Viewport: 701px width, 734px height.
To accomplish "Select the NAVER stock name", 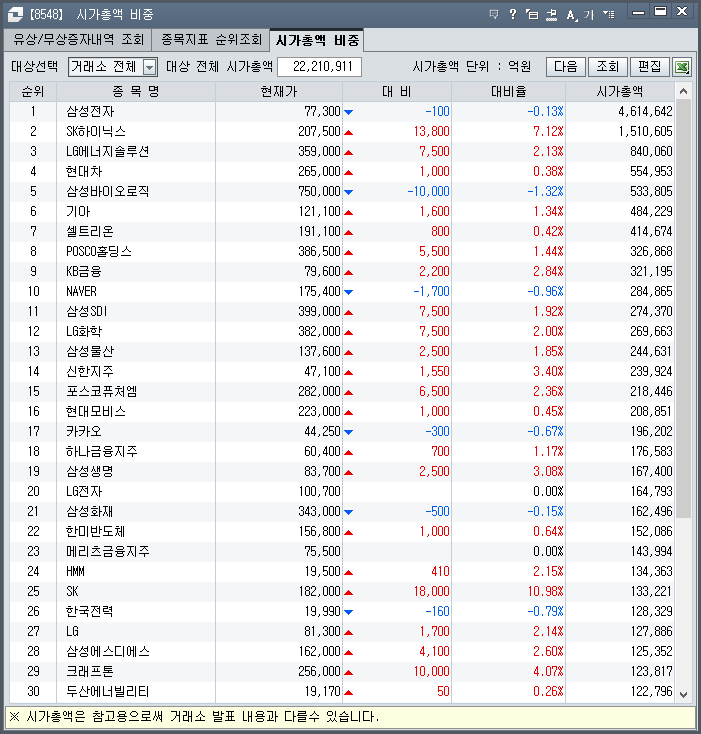I will pyautogui.click(x=81, y=292).
